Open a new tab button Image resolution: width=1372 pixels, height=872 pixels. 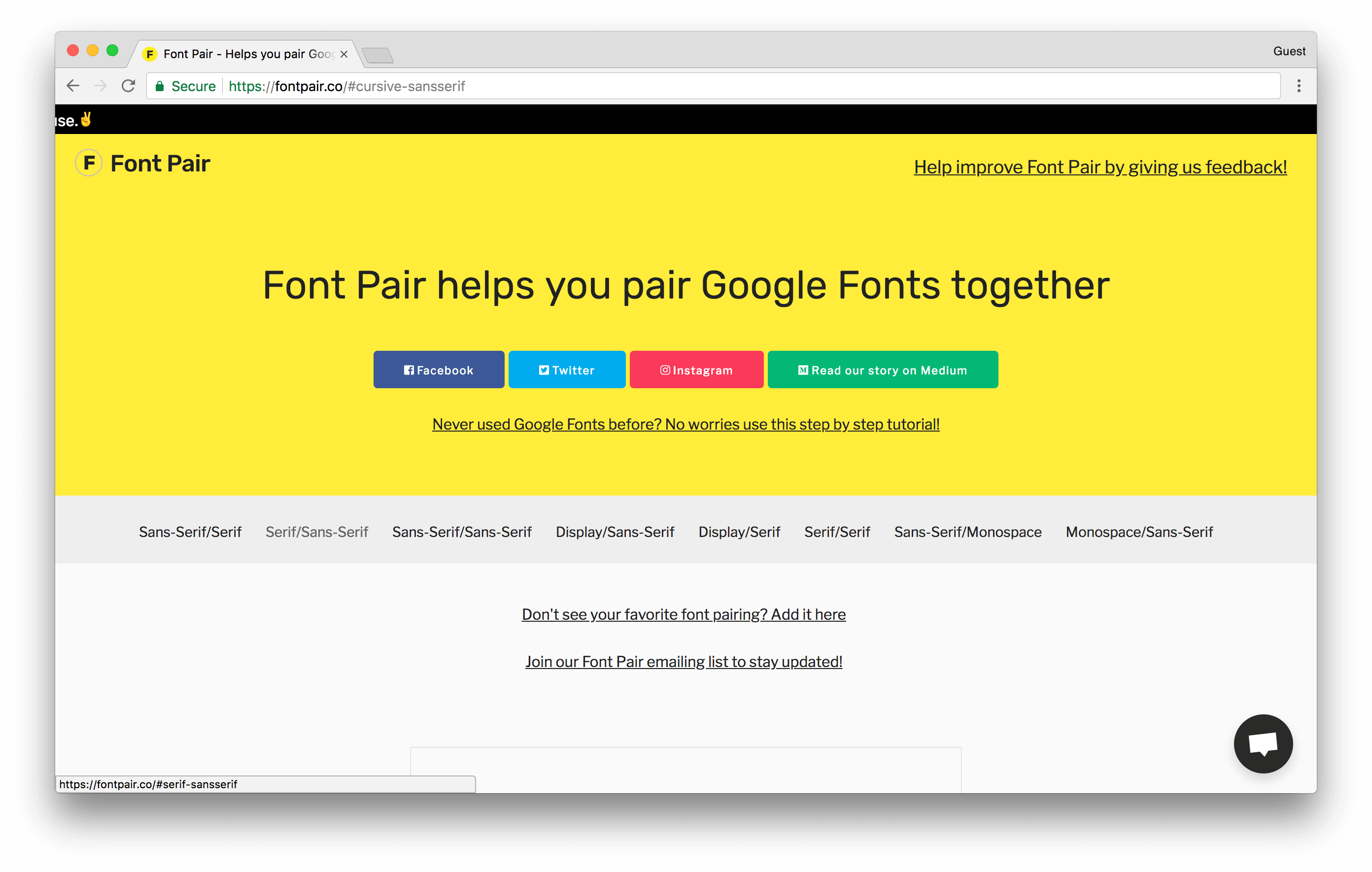pos(378,55)
